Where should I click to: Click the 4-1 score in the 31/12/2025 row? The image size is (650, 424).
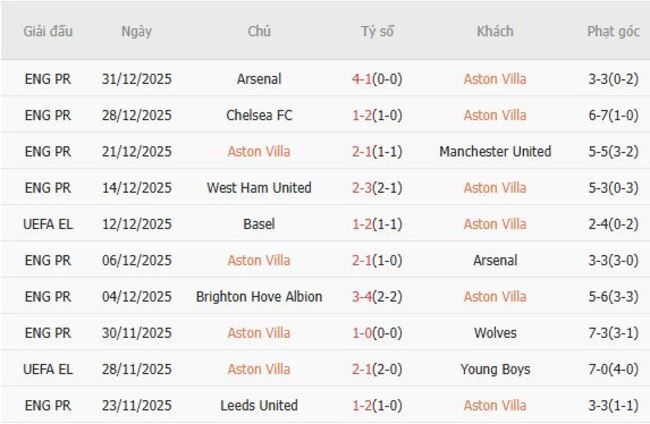point(364,79)
